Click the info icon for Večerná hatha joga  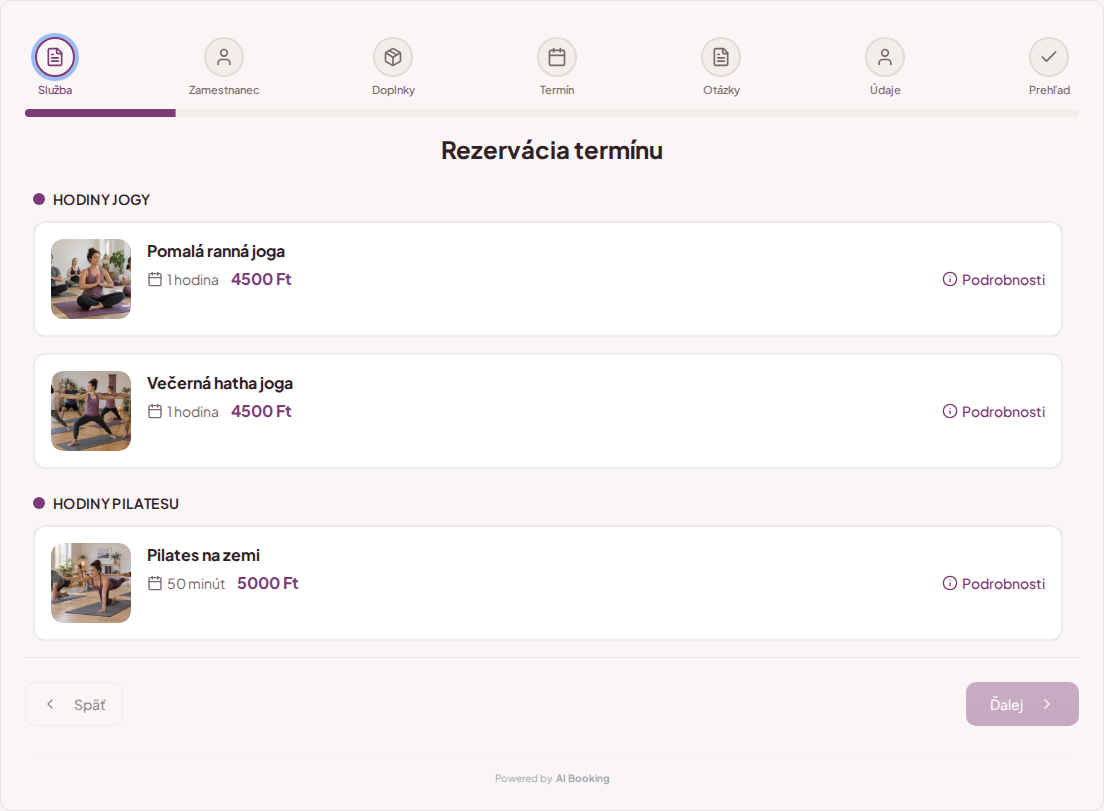pyautogui.click(x=950, y=411)
